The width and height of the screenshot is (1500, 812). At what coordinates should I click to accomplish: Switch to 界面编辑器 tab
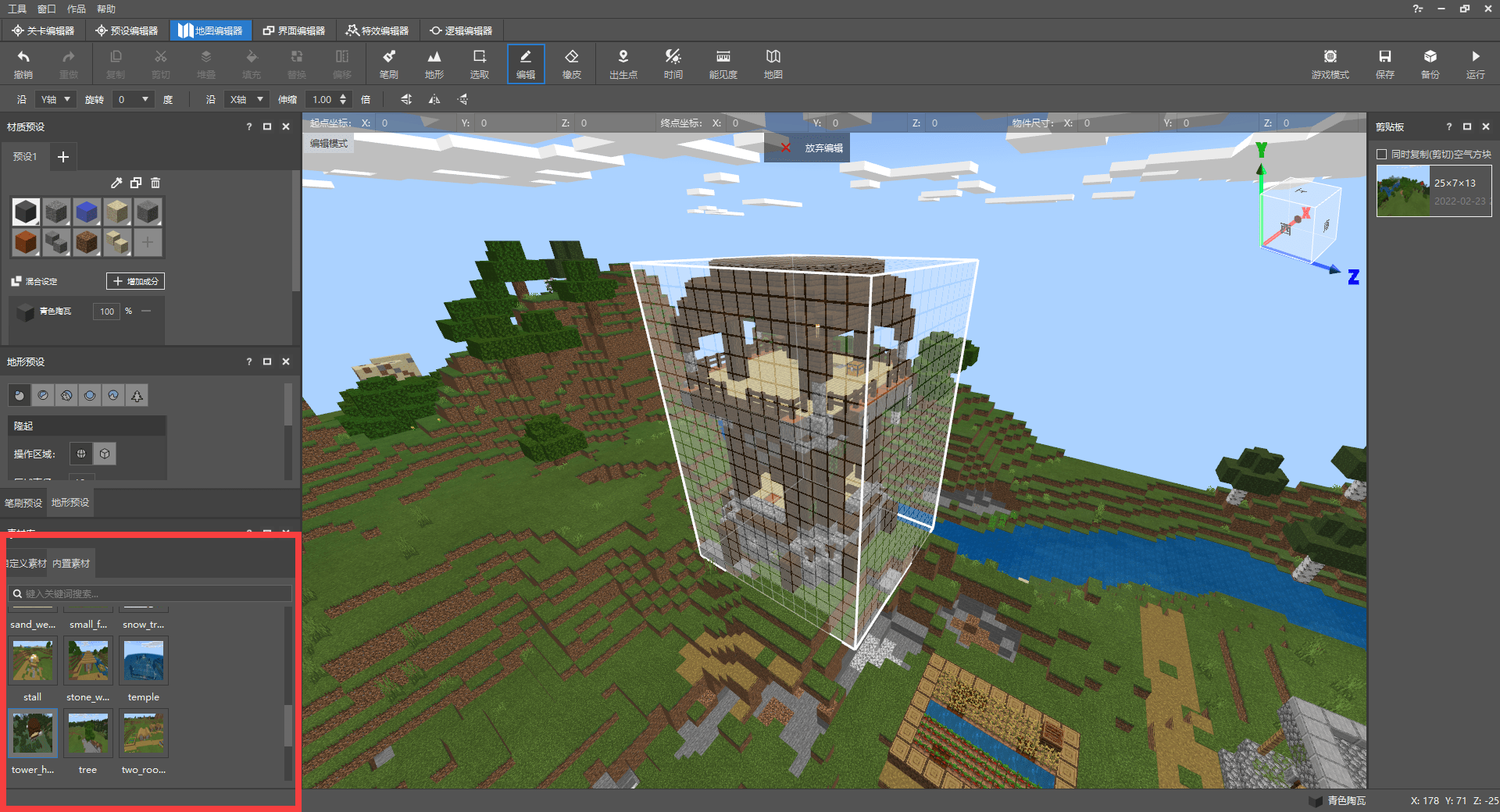tap(294, 30)
